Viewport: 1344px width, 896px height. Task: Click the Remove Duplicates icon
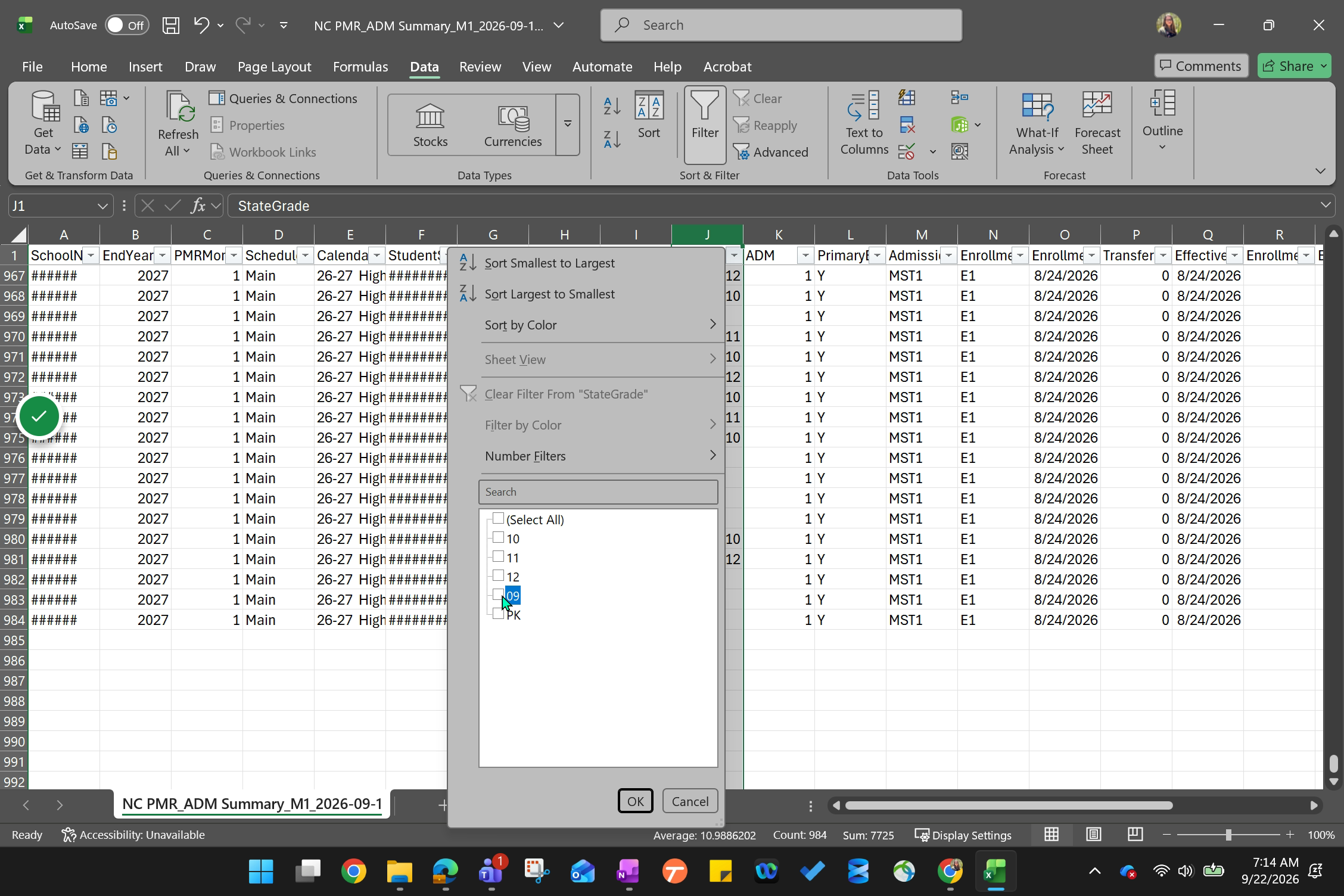(907, 125)
